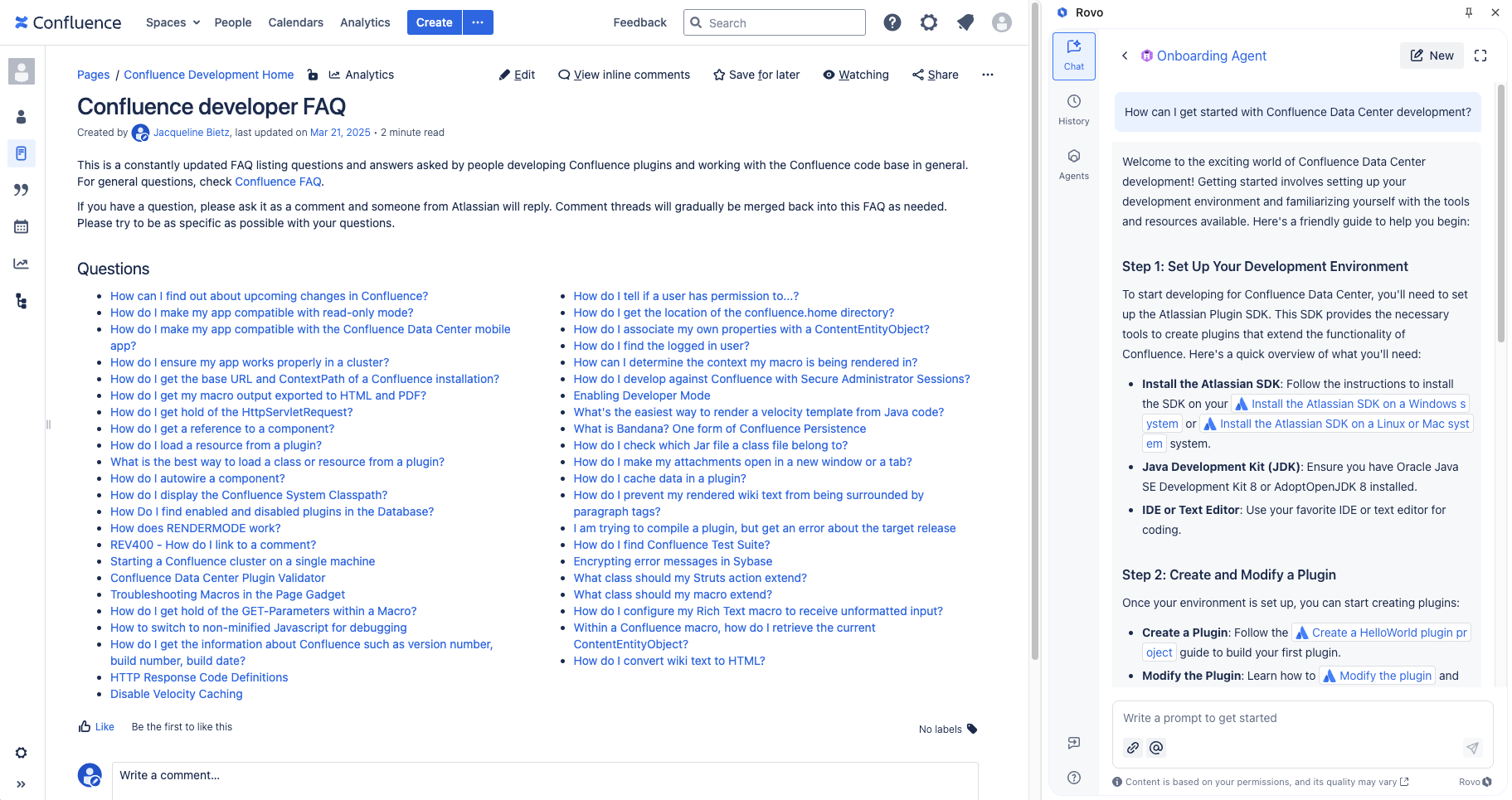The image size is (1512, 800).
Task: Click the help question mark in the top bar
Action: 892,22
